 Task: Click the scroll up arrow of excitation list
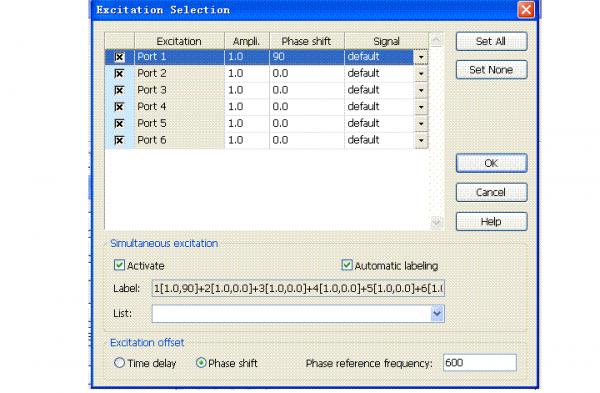[437, 40]
